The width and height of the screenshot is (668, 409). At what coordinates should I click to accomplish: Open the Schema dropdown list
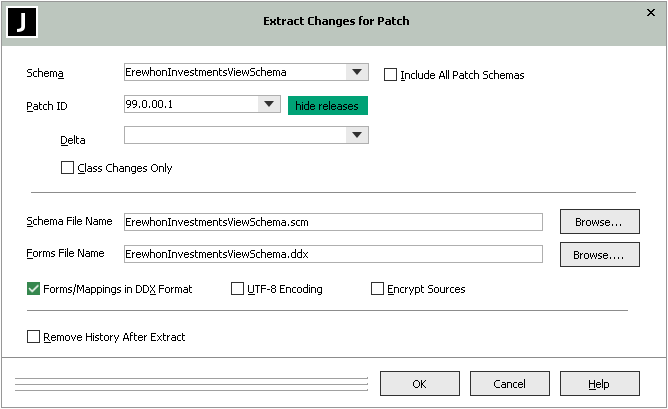(357, 72)
